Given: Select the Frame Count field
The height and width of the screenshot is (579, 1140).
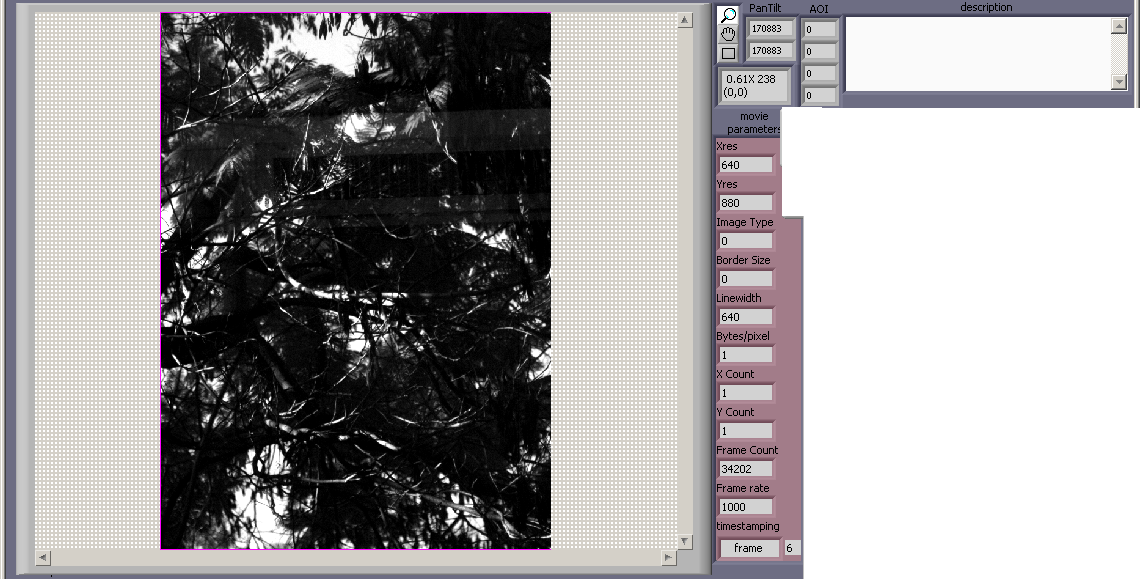Looking at the screenshot, I should tap(745, 469).
